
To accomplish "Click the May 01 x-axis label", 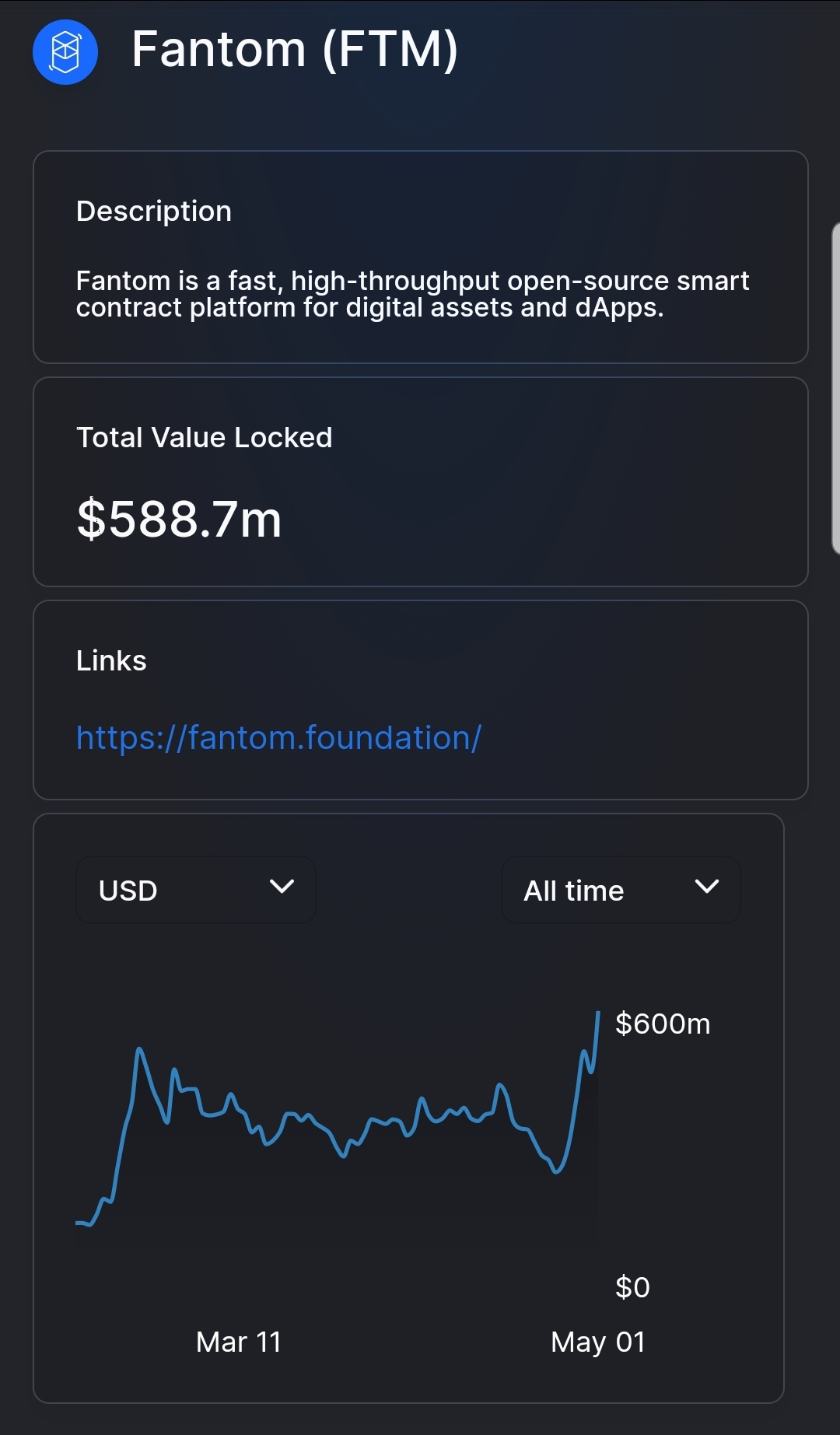I will [598, 1342].
